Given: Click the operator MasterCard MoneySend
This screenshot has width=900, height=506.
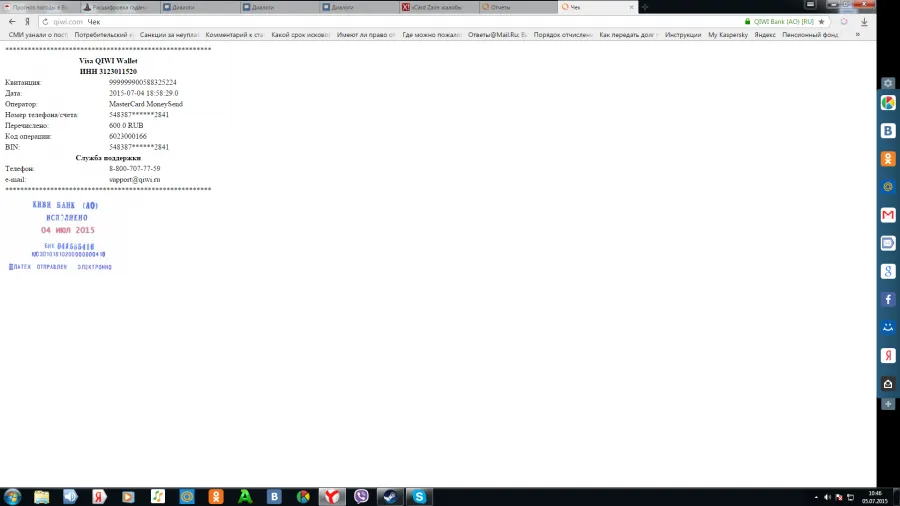Looking at the screenshot, I should [x=146, y=104].
